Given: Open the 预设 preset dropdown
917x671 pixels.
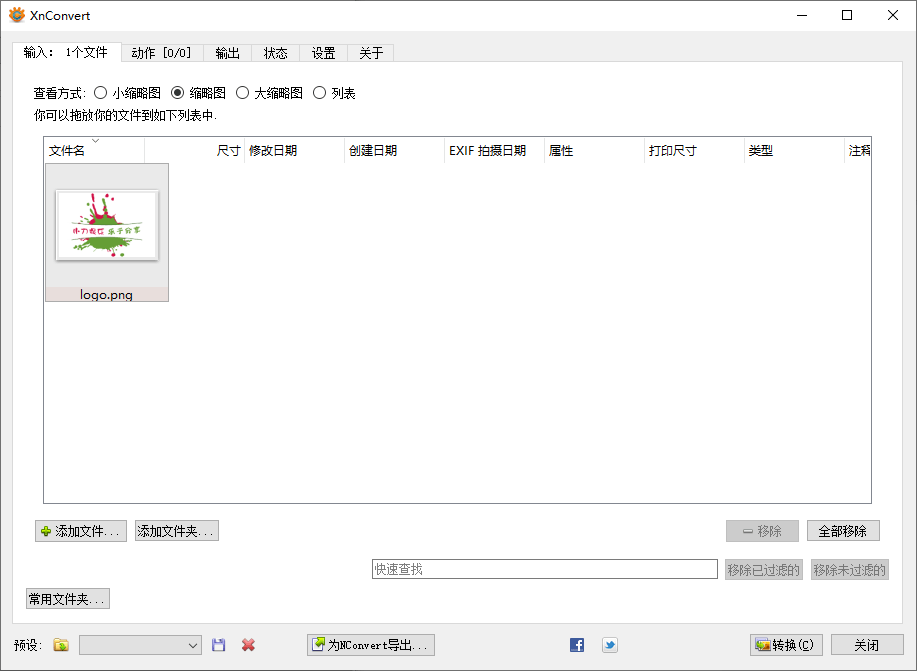Looking at the screenshot, I should click(x=140, y=645).
